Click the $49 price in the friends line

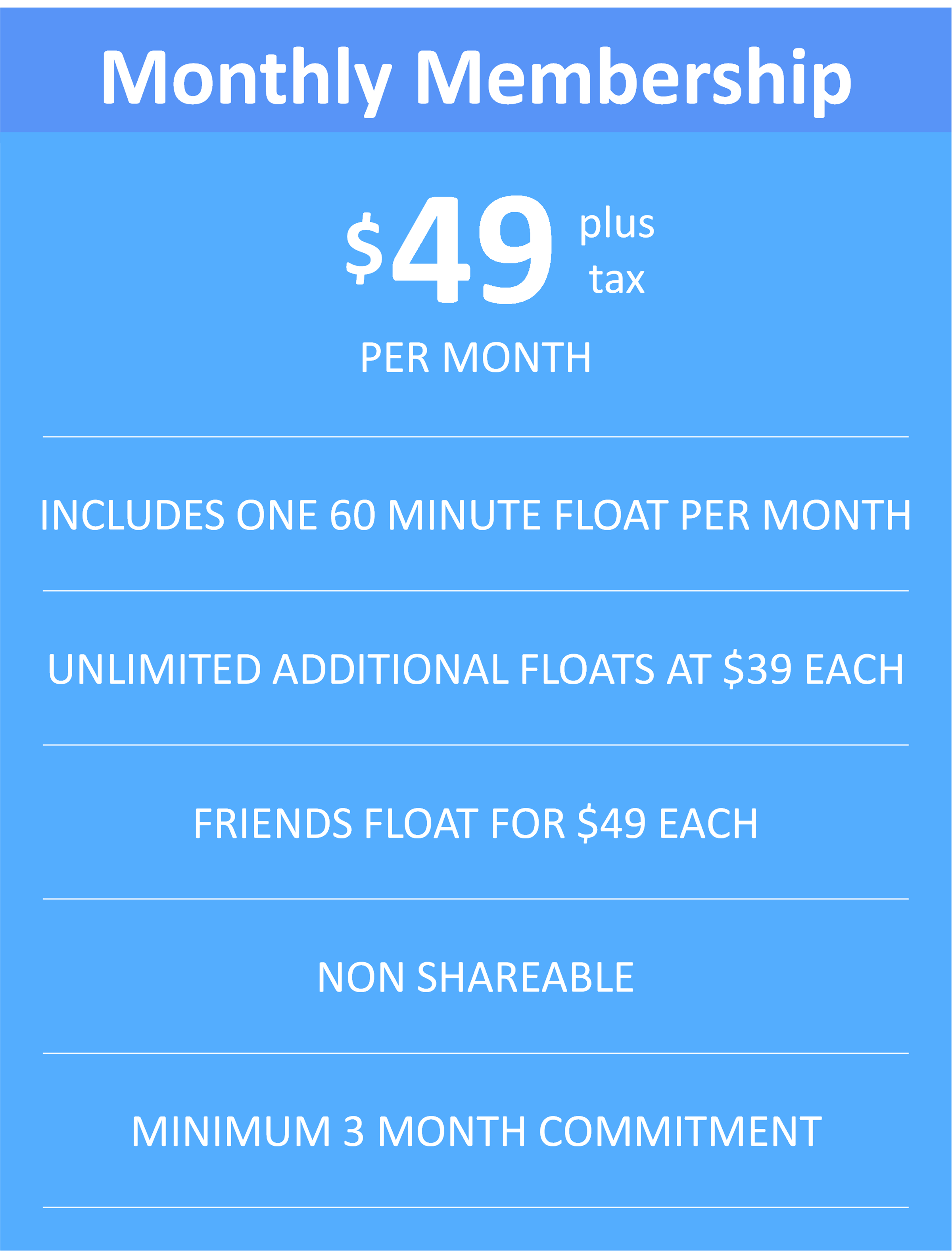click(x=611, y=824)
